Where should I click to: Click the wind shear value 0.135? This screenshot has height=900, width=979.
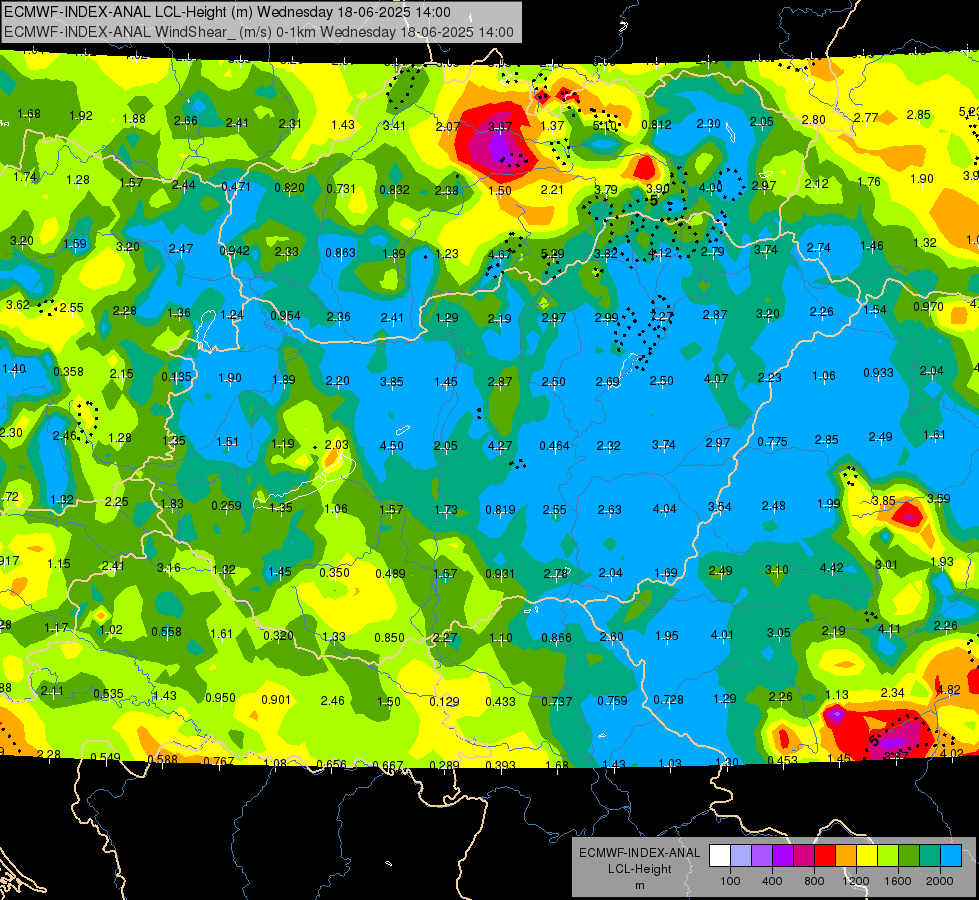coord(177,377)
